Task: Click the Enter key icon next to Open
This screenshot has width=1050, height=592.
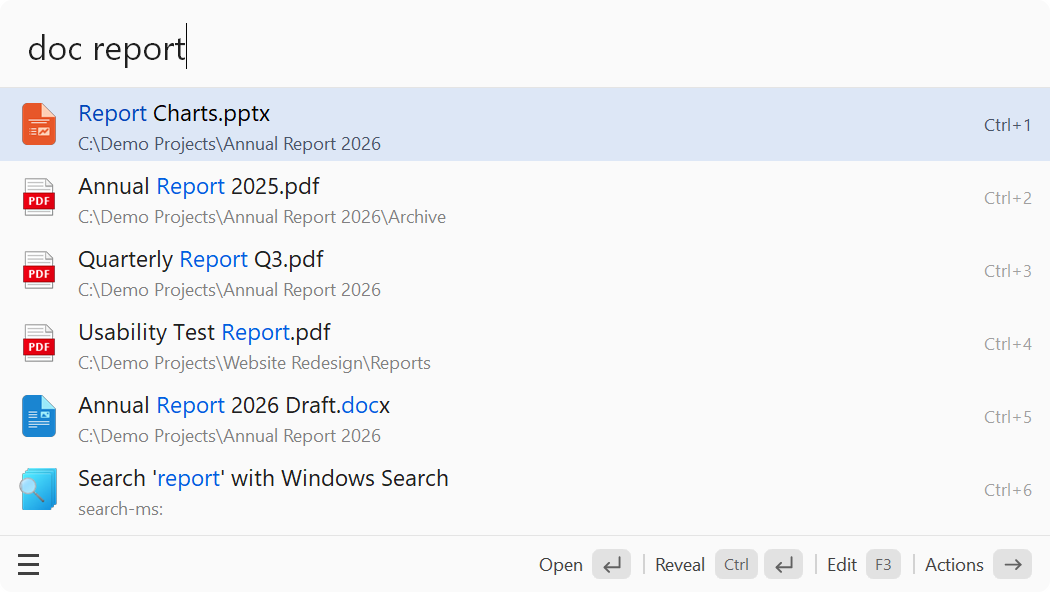Action: (x=611, y=565)
